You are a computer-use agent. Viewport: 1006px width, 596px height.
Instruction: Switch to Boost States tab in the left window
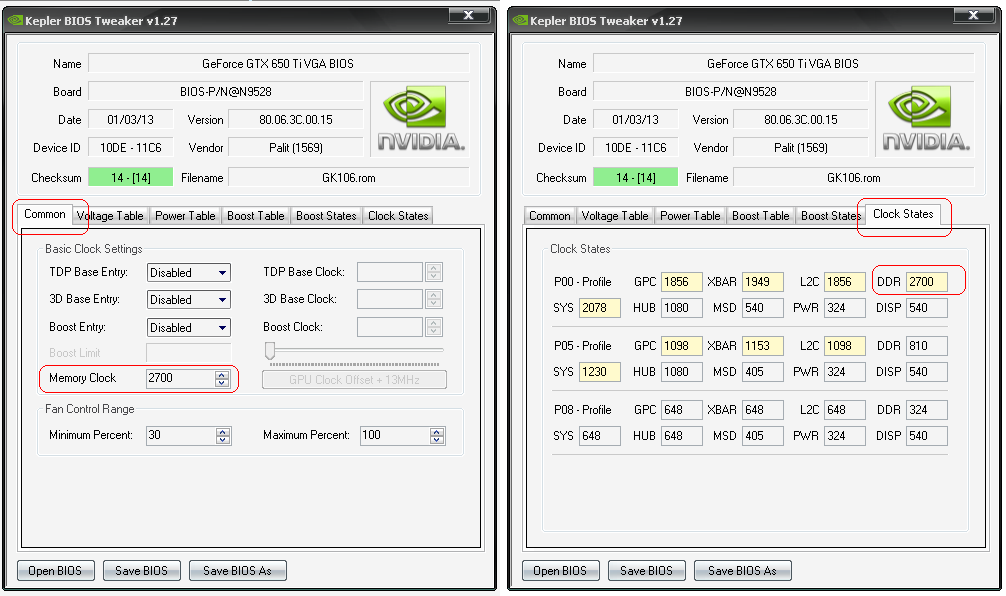[326, 216]
